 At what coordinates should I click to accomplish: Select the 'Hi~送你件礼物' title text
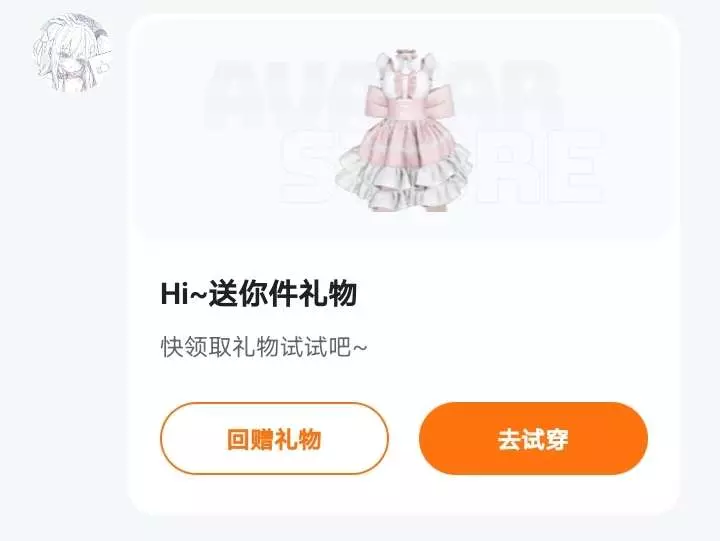click(x=259, y=293)
